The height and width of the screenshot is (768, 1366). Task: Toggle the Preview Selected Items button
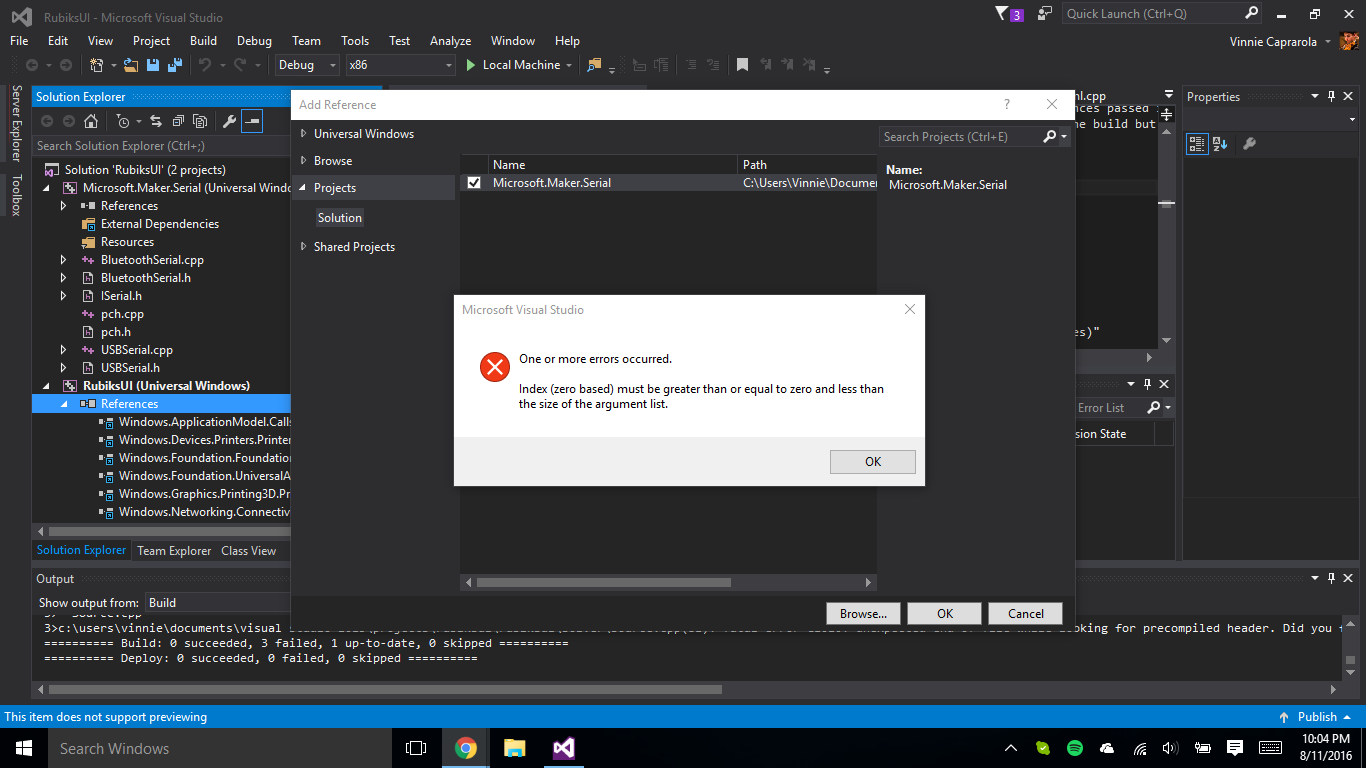pos(252,121)
